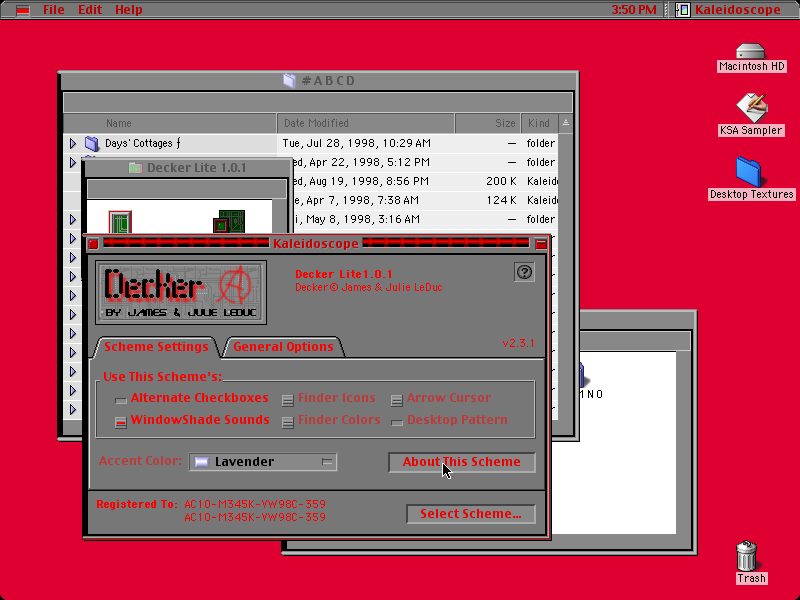Toggle the sort order button in #ABCD window
Screen dimensions: 800x600
[x=566, y=123]
